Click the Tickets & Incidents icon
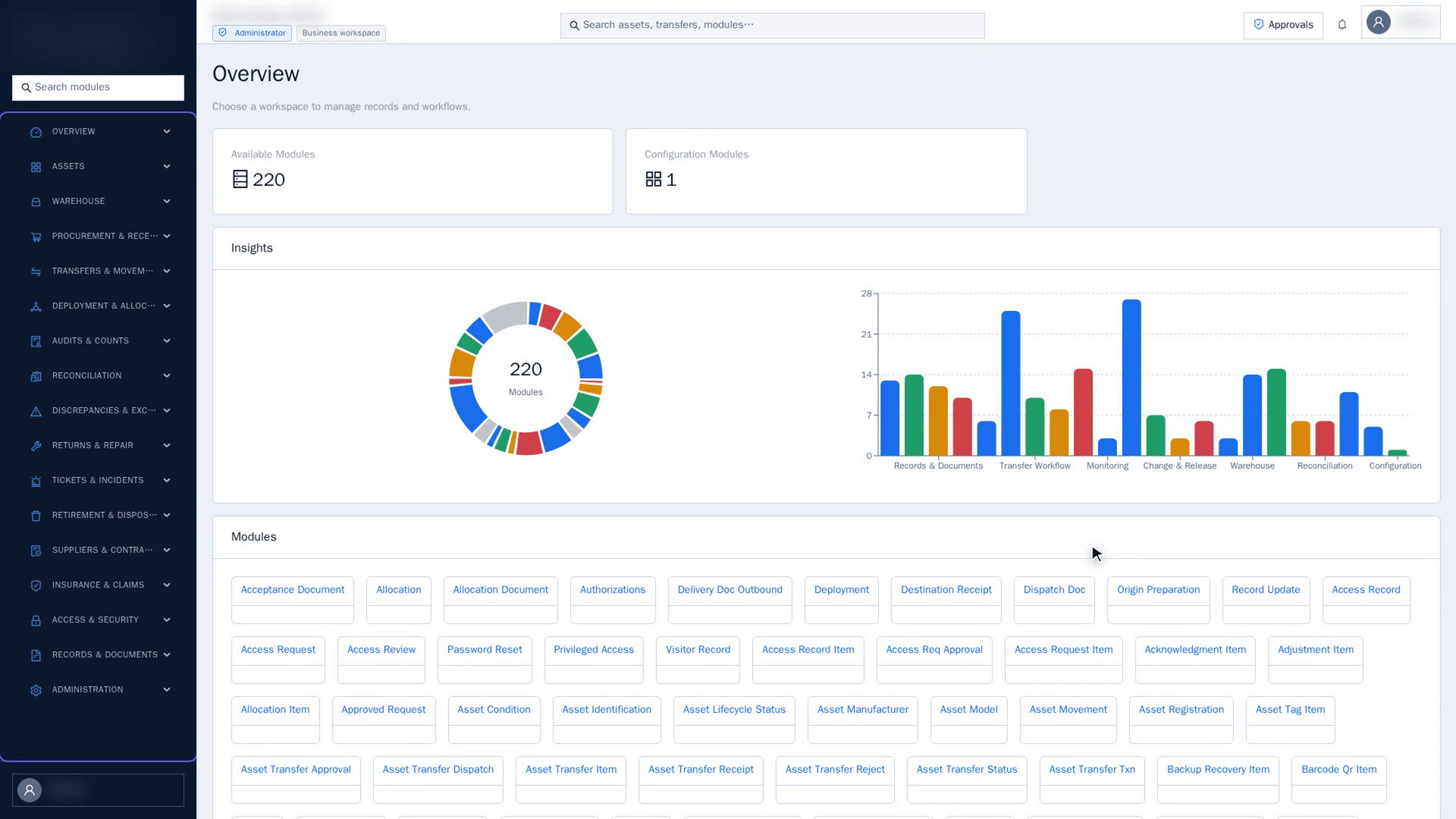The width and height of the screenshot is (1456, 819). tap(36, 481)
